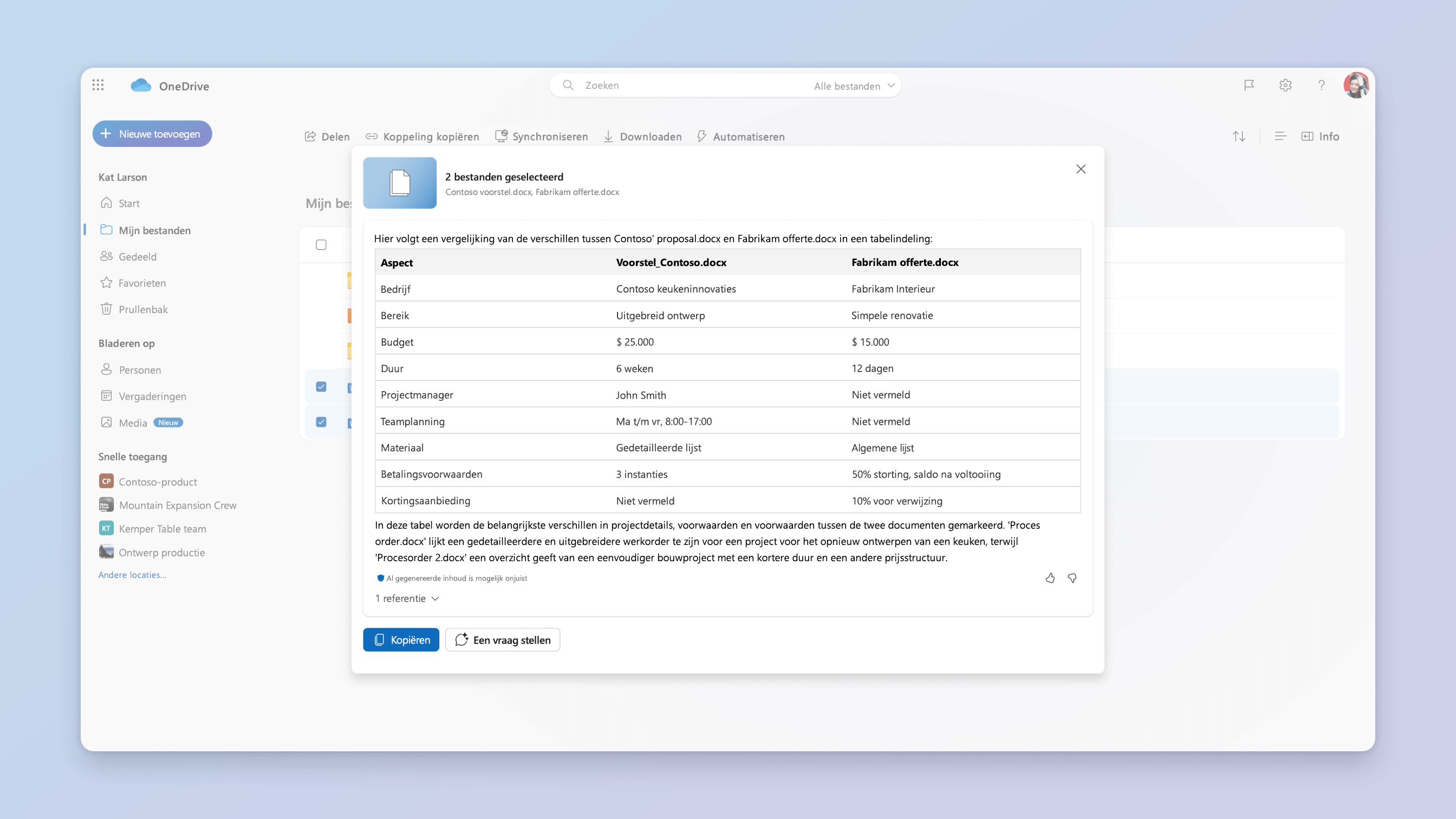Image resolution: width=1456 pixels, height=819 pixels.
Task: Click Koppeling kopiëren in toolbar
Action: pyautogui.click(x=422, y=136)
